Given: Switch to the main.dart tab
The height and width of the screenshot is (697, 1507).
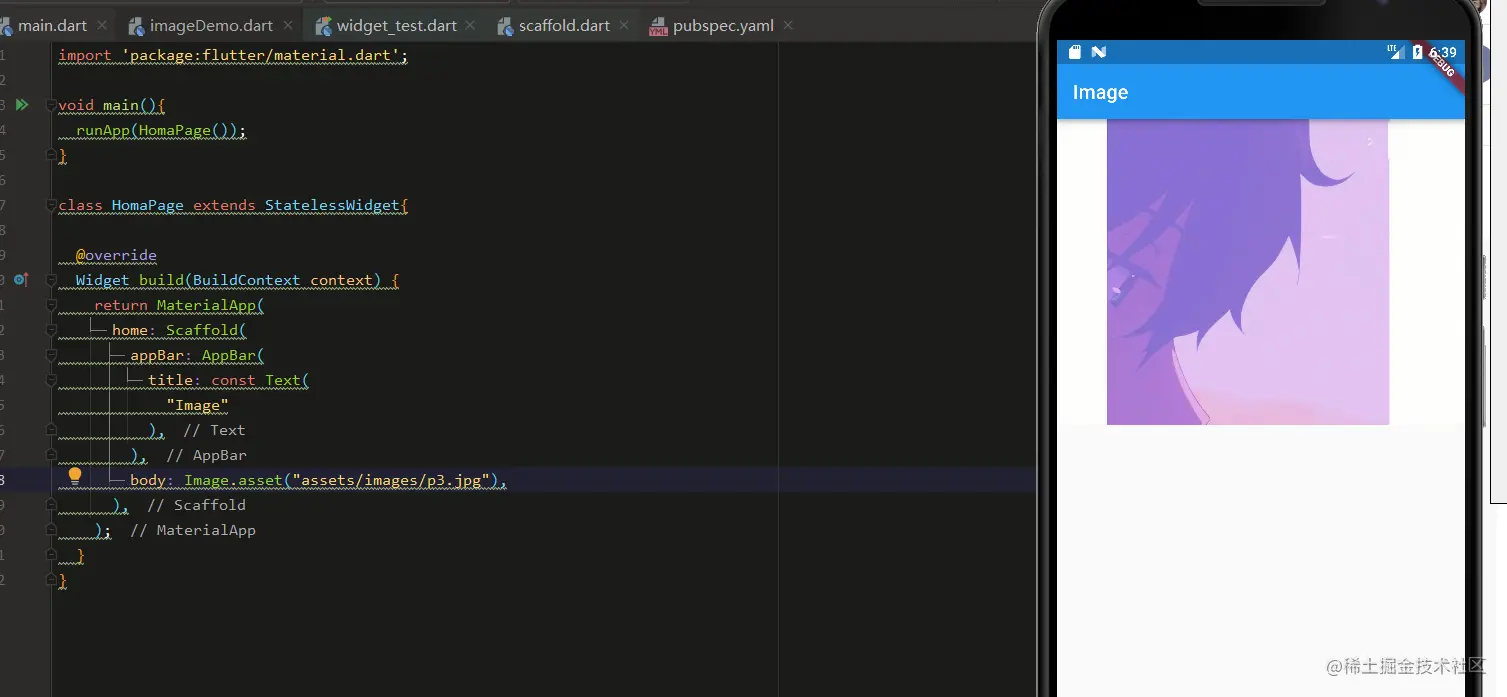Looking at the screenshot, I should tap(52, 26).
